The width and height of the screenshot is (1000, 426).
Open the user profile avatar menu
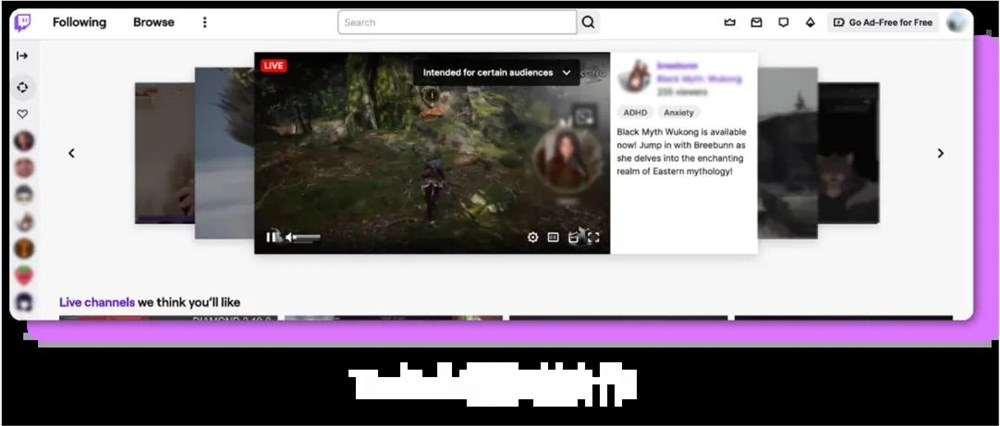click(x=957, y=22)
